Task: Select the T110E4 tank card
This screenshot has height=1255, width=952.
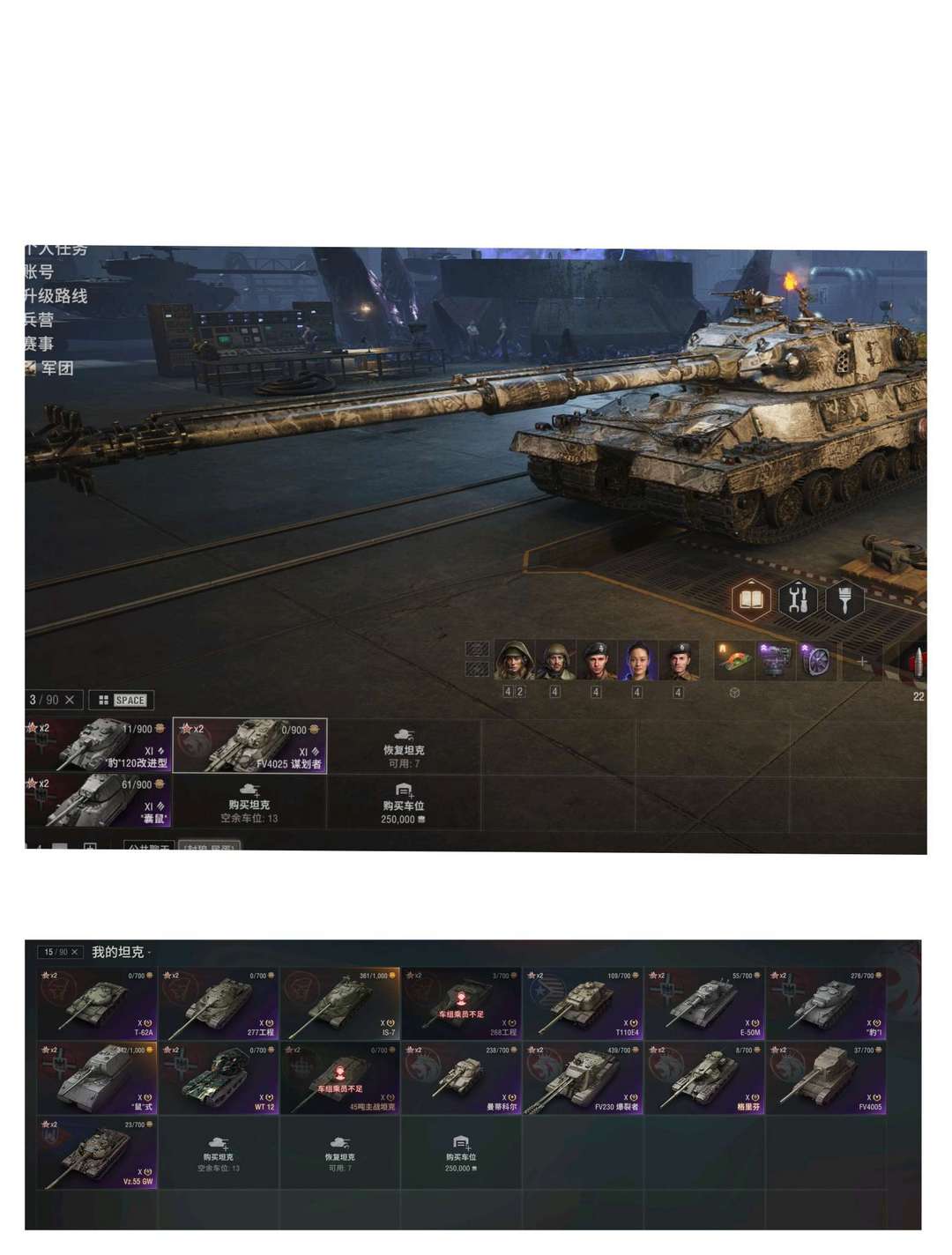Action: point(583,1003)
